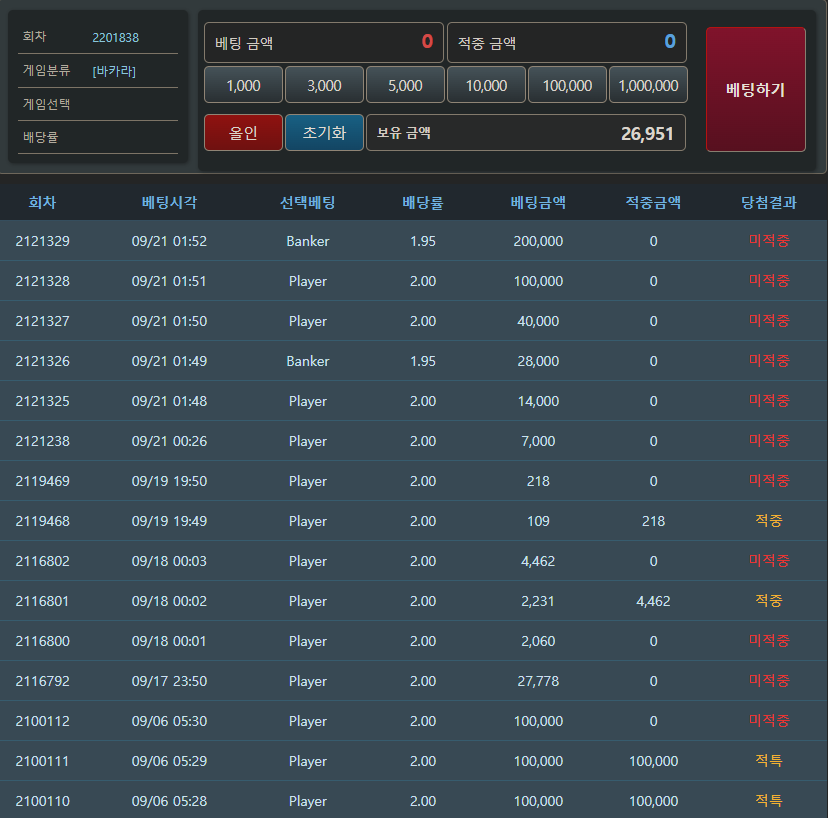The width and height of the screenshot is (828, 818).
Task: Click the 200,000 bet amount cell
Action: pos(538,241)
